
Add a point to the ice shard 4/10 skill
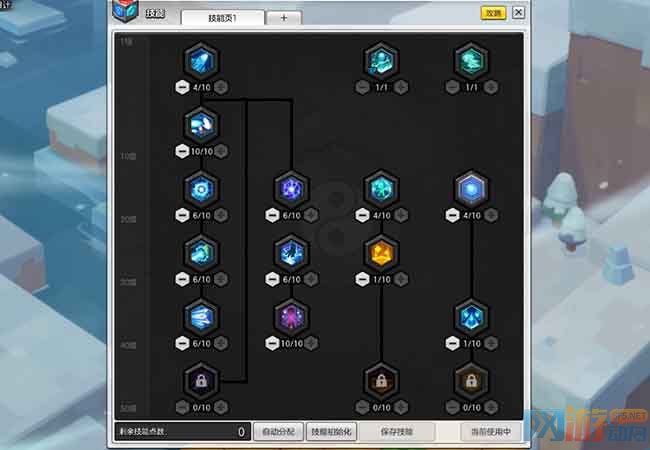[221, 87]
